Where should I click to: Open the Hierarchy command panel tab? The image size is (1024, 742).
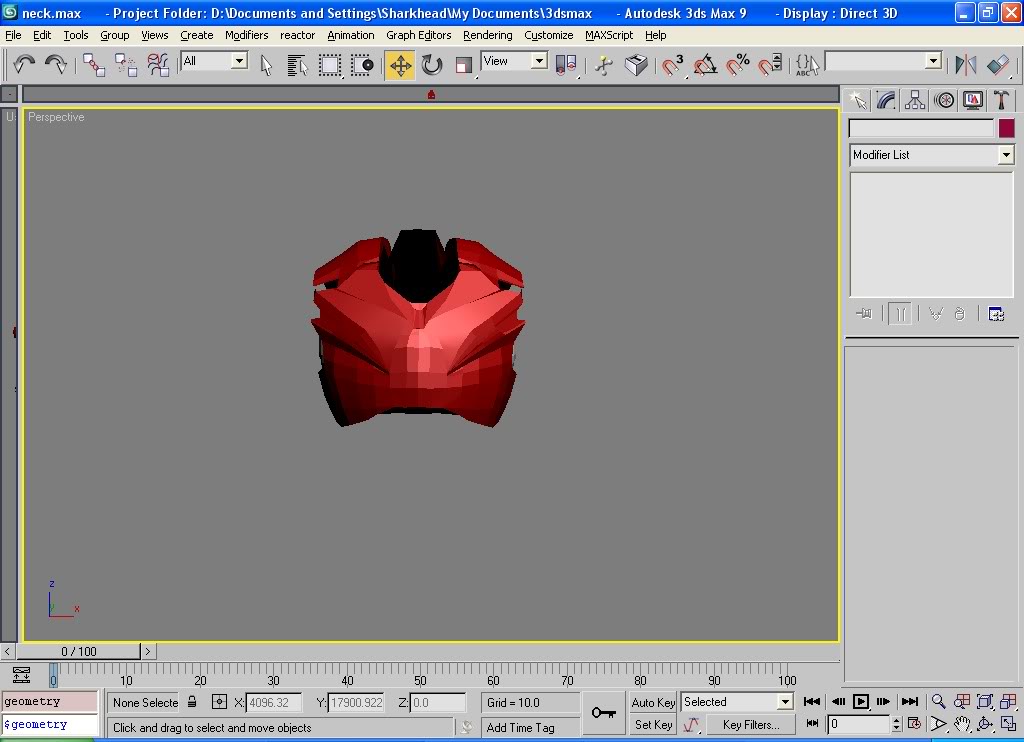tap(915, 100)
